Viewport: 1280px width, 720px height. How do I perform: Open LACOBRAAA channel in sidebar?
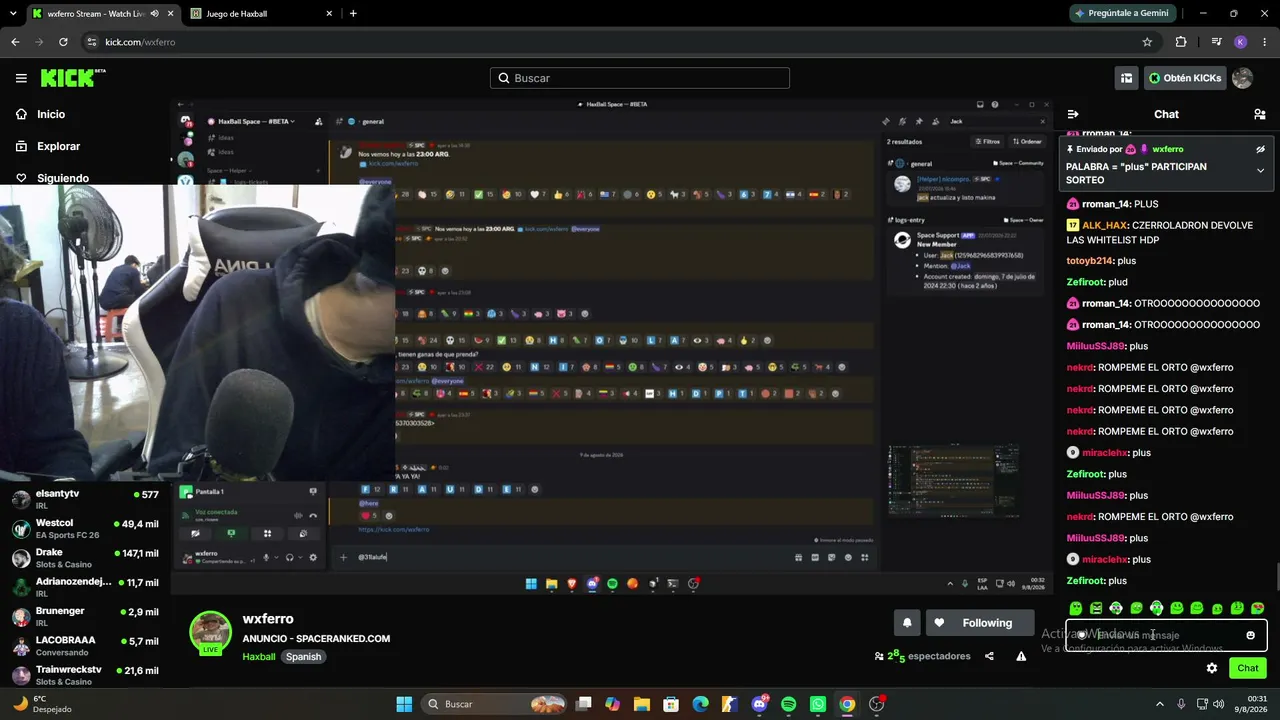pyautogui.click(x=85, y=646)
